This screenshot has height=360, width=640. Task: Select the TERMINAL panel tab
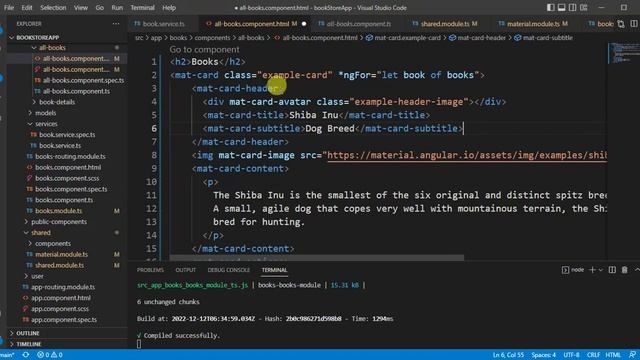274,270
